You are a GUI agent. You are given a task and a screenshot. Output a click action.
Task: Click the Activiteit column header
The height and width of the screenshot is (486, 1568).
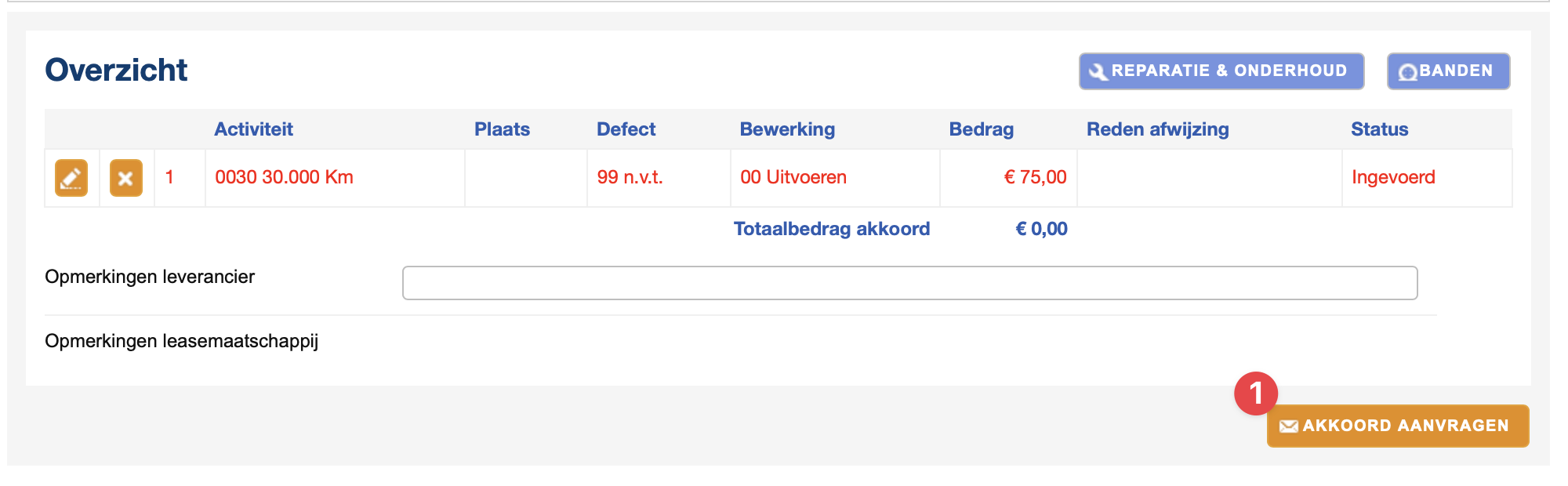(253, 129)
